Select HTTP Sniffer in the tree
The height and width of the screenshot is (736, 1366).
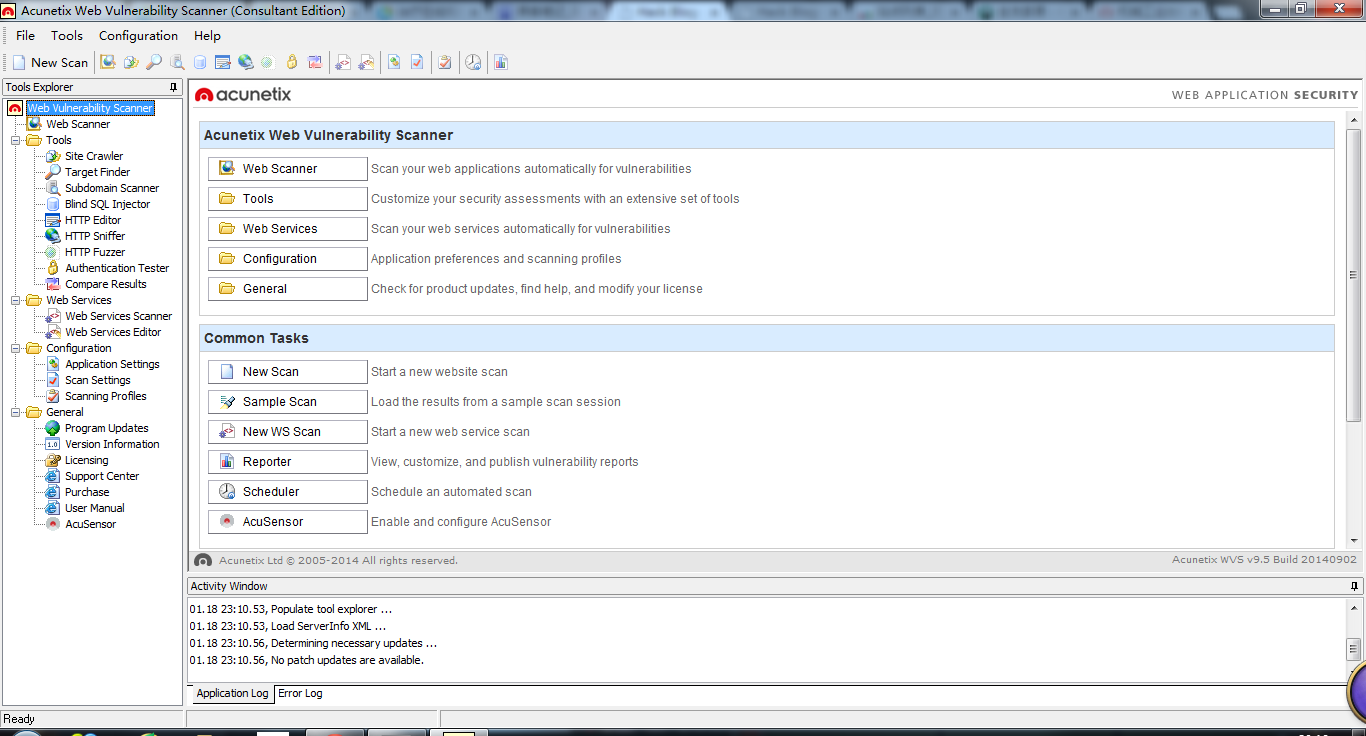(95, 236)
